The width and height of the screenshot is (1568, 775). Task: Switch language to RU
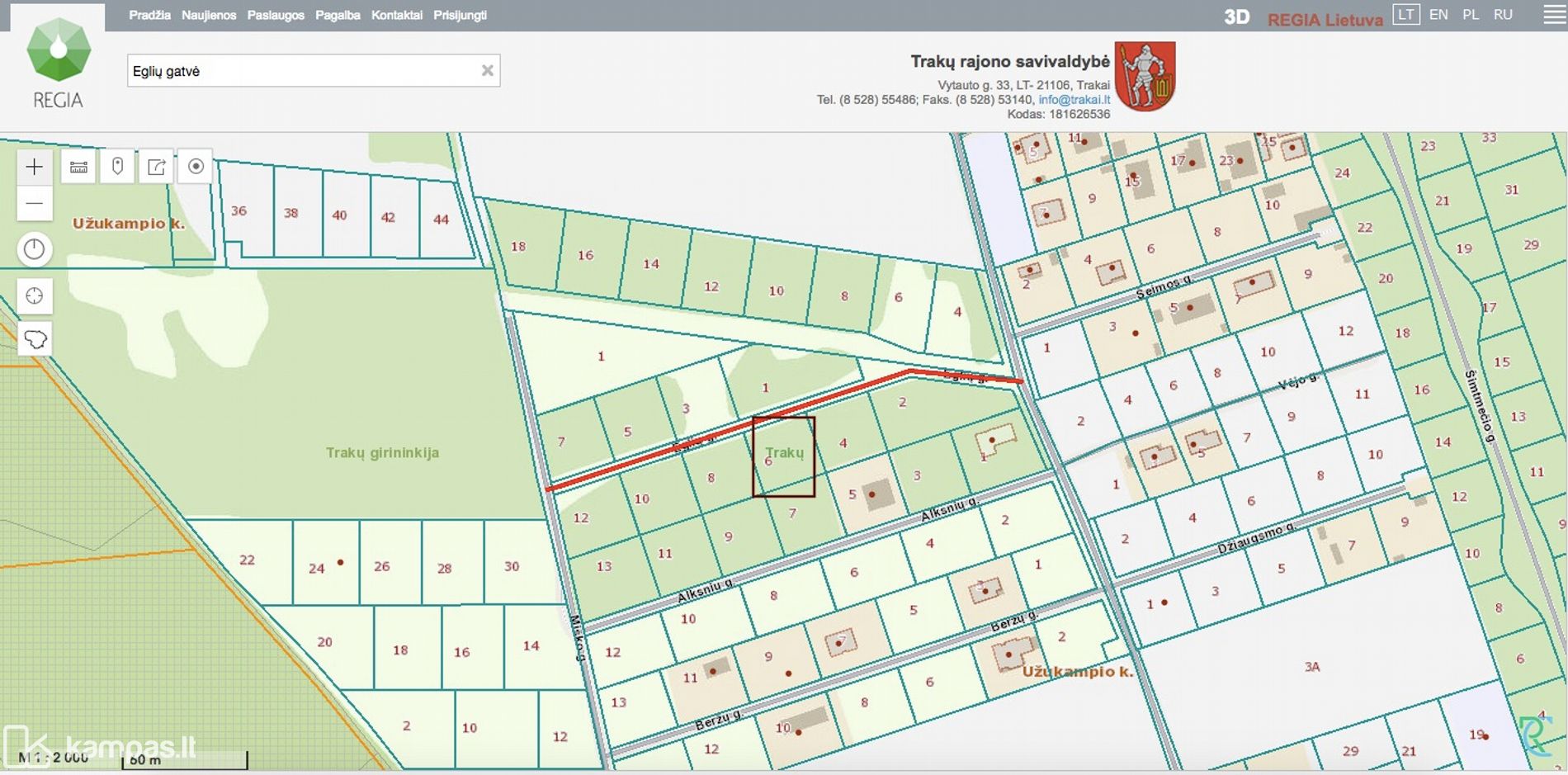1503,15
